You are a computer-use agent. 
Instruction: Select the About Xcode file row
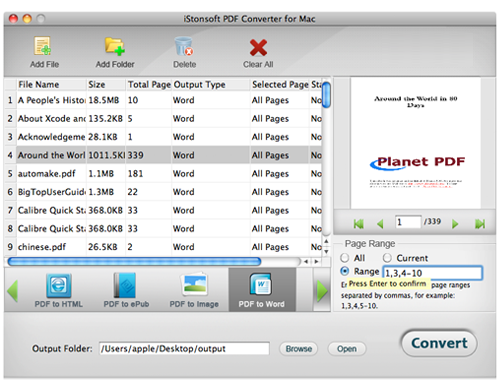coord(163,118)
